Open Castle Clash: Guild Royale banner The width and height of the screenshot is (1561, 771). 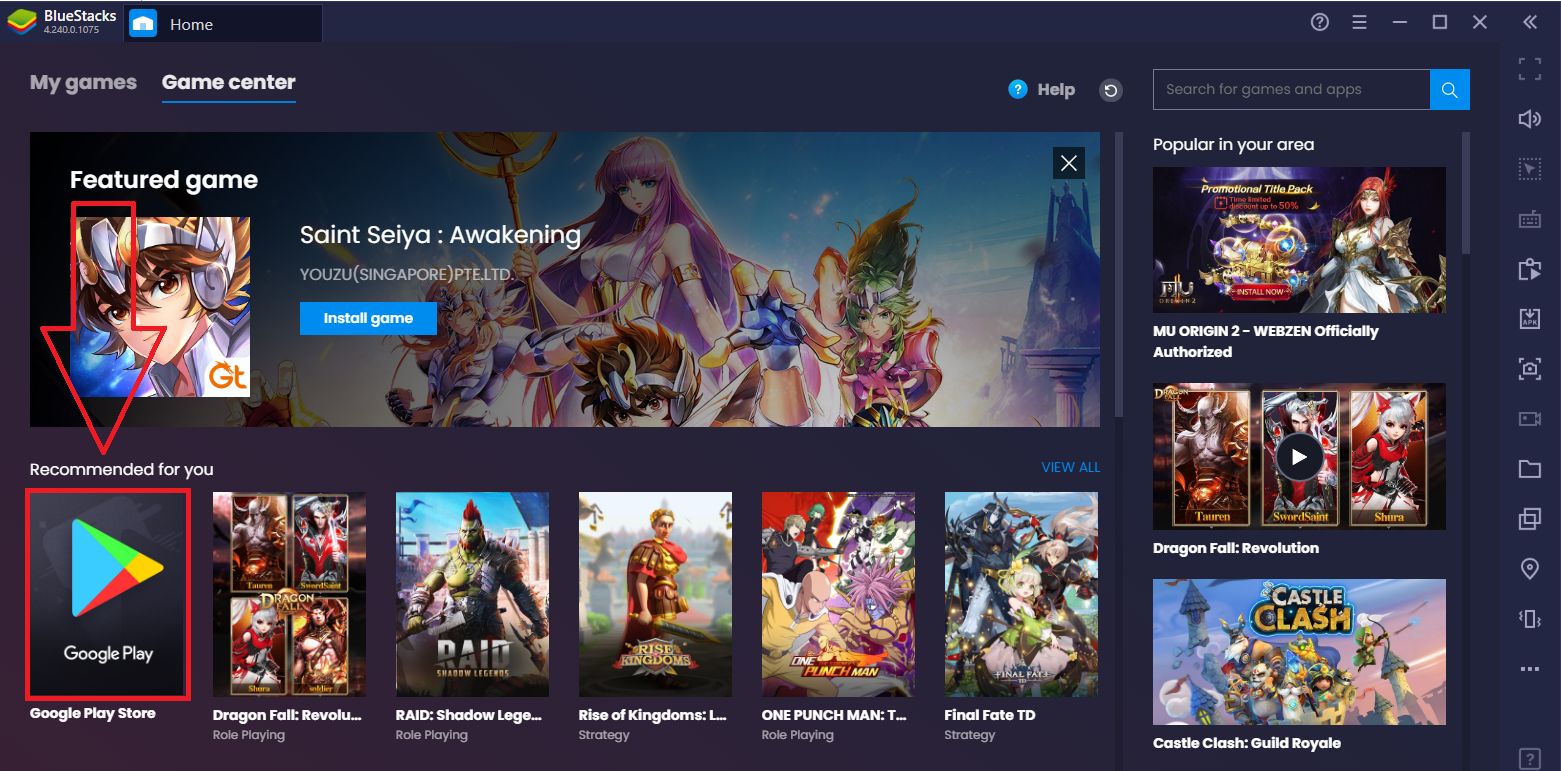1299,652
